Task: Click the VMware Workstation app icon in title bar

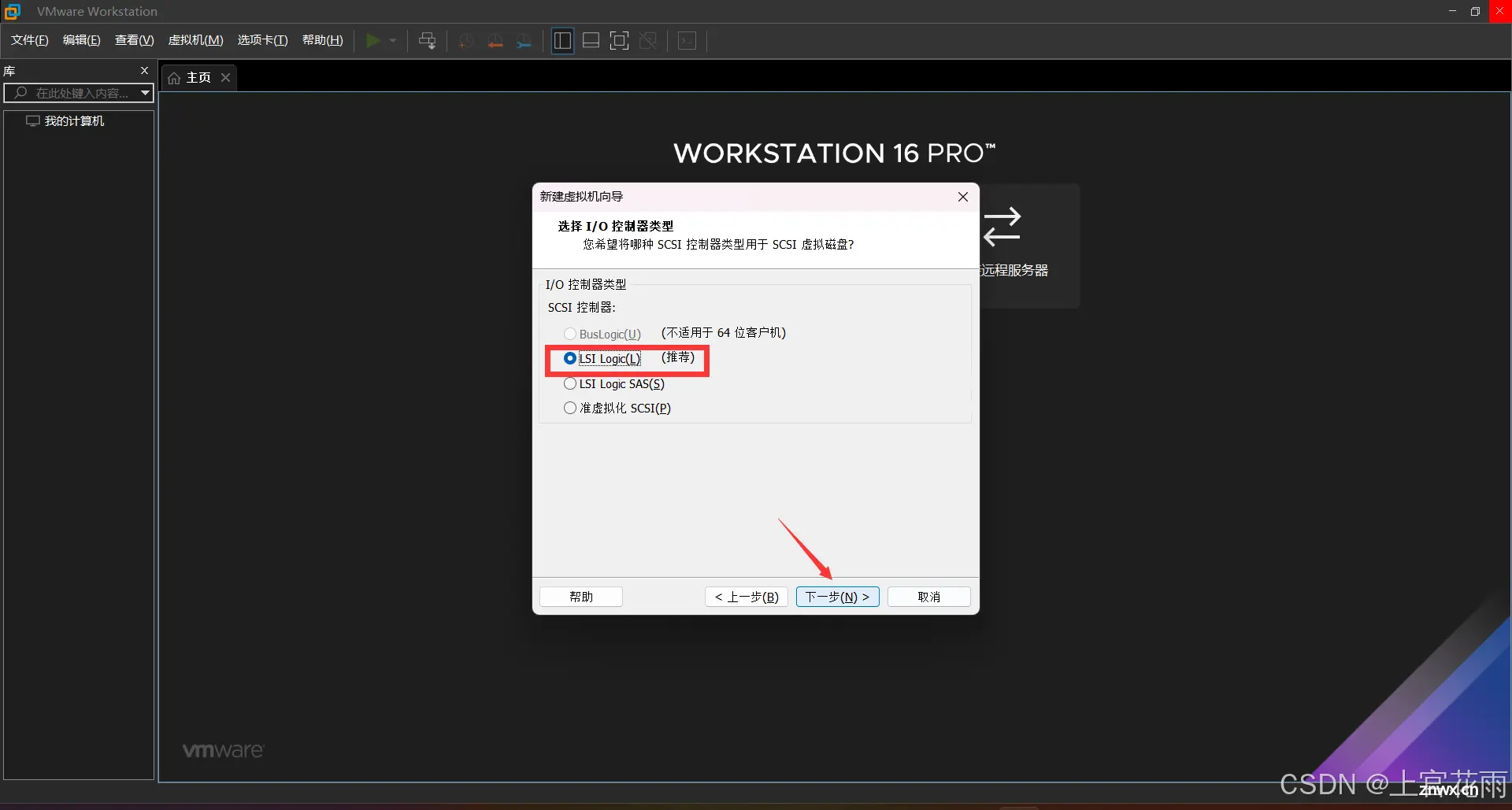Action: (13, 11)
